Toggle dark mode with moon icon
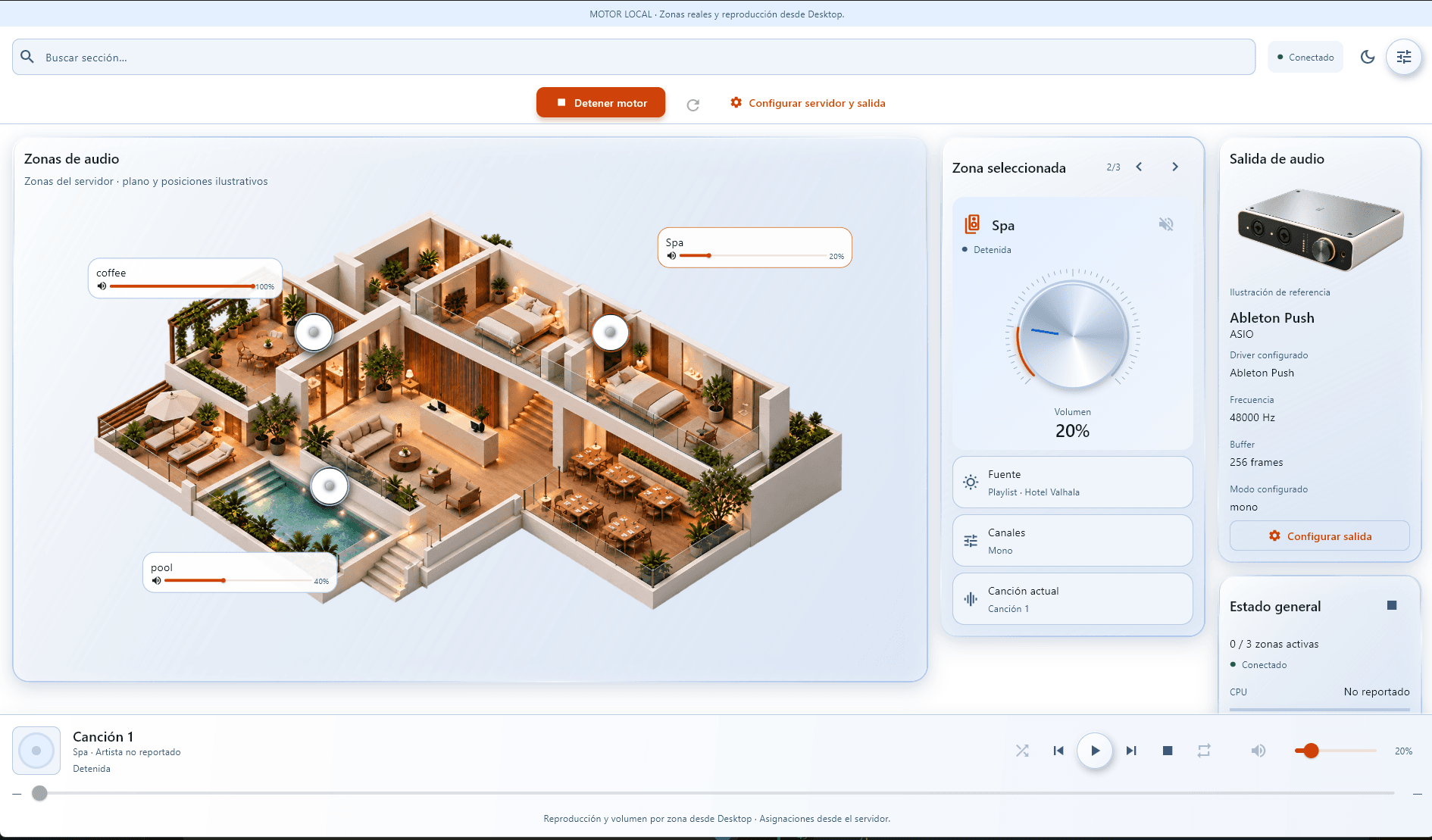Screen dimensions: 1432x840 tap(1368, 57)
